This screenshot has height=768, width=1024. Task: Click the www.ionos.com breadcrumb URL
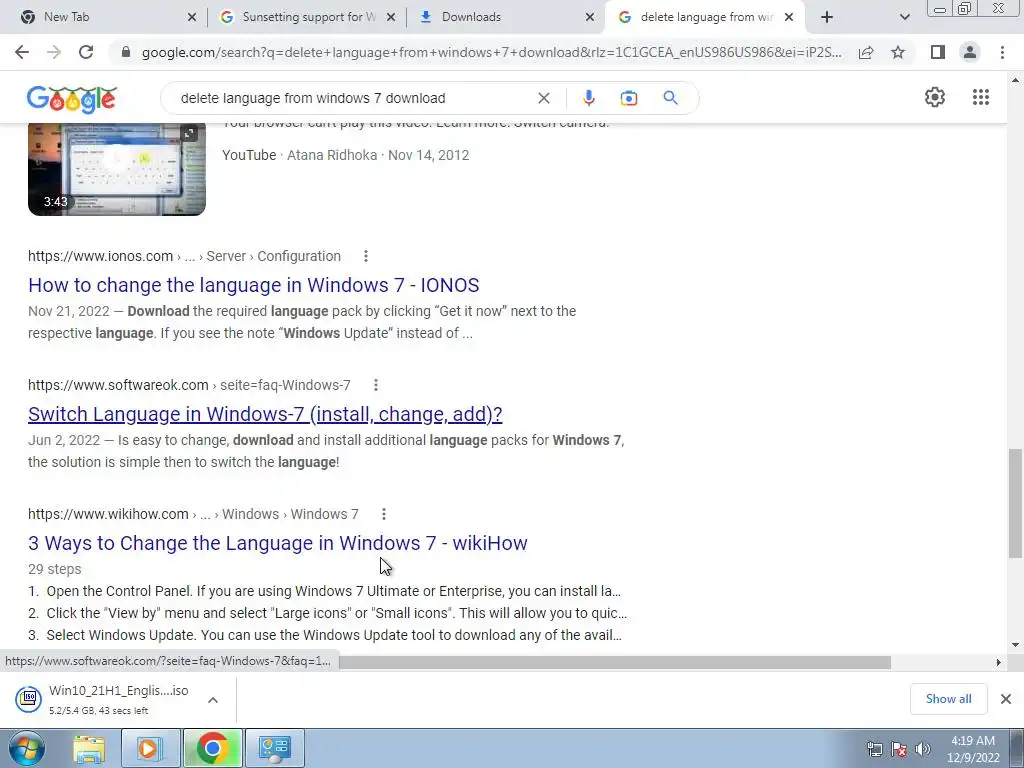tap(101, 256)
